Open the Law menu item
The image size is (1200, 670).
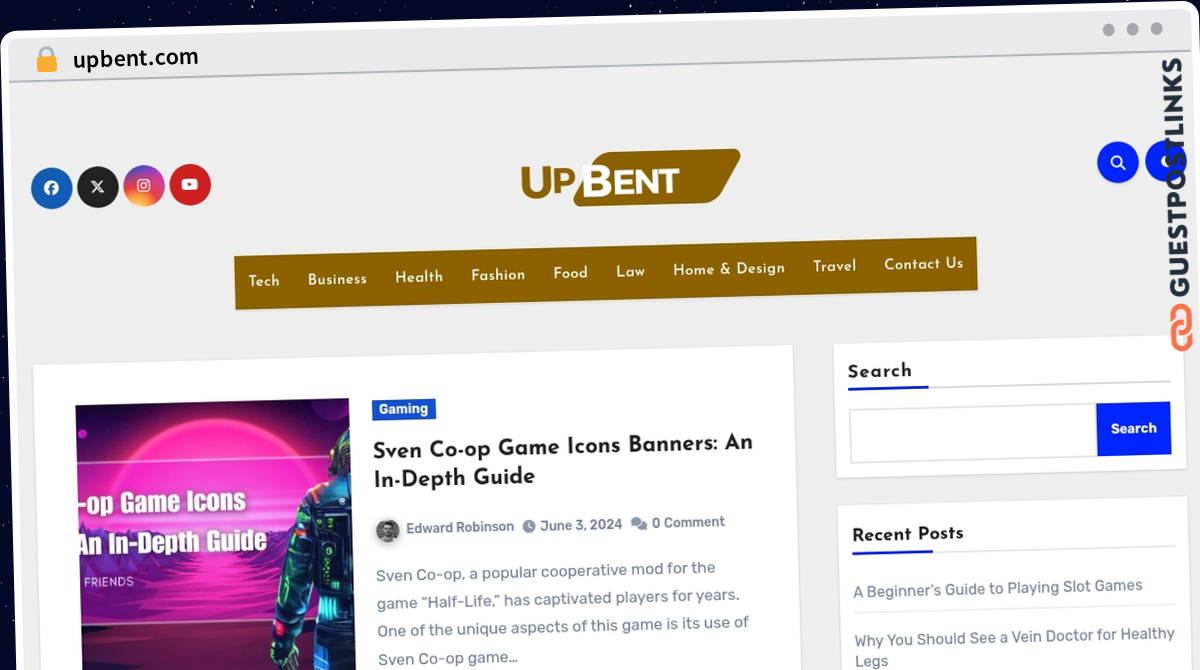coord(630,271)
